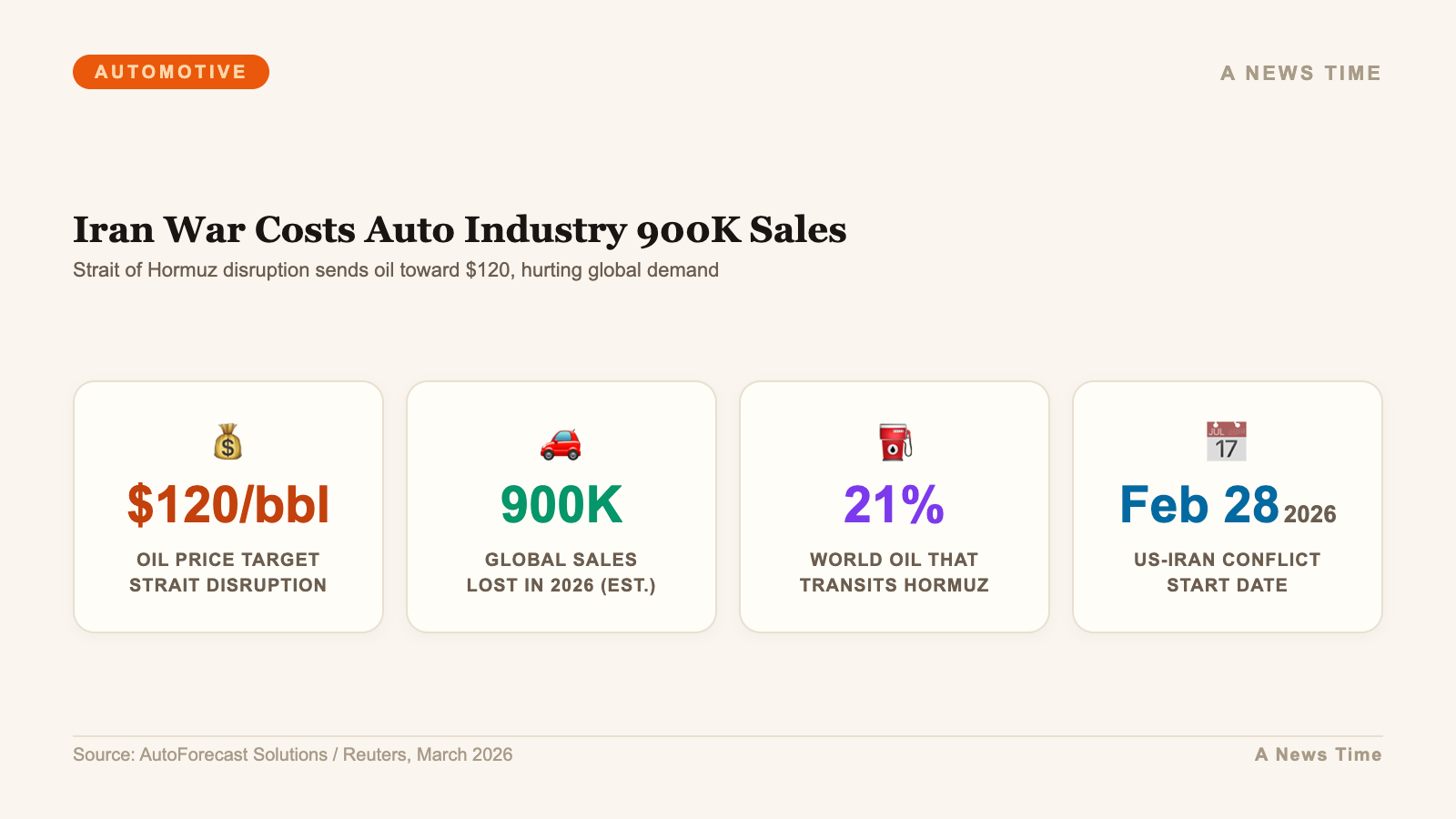Click the GLOBAL SALES LOST label
Screen dimensions: 1456x819
pos(561,572)
